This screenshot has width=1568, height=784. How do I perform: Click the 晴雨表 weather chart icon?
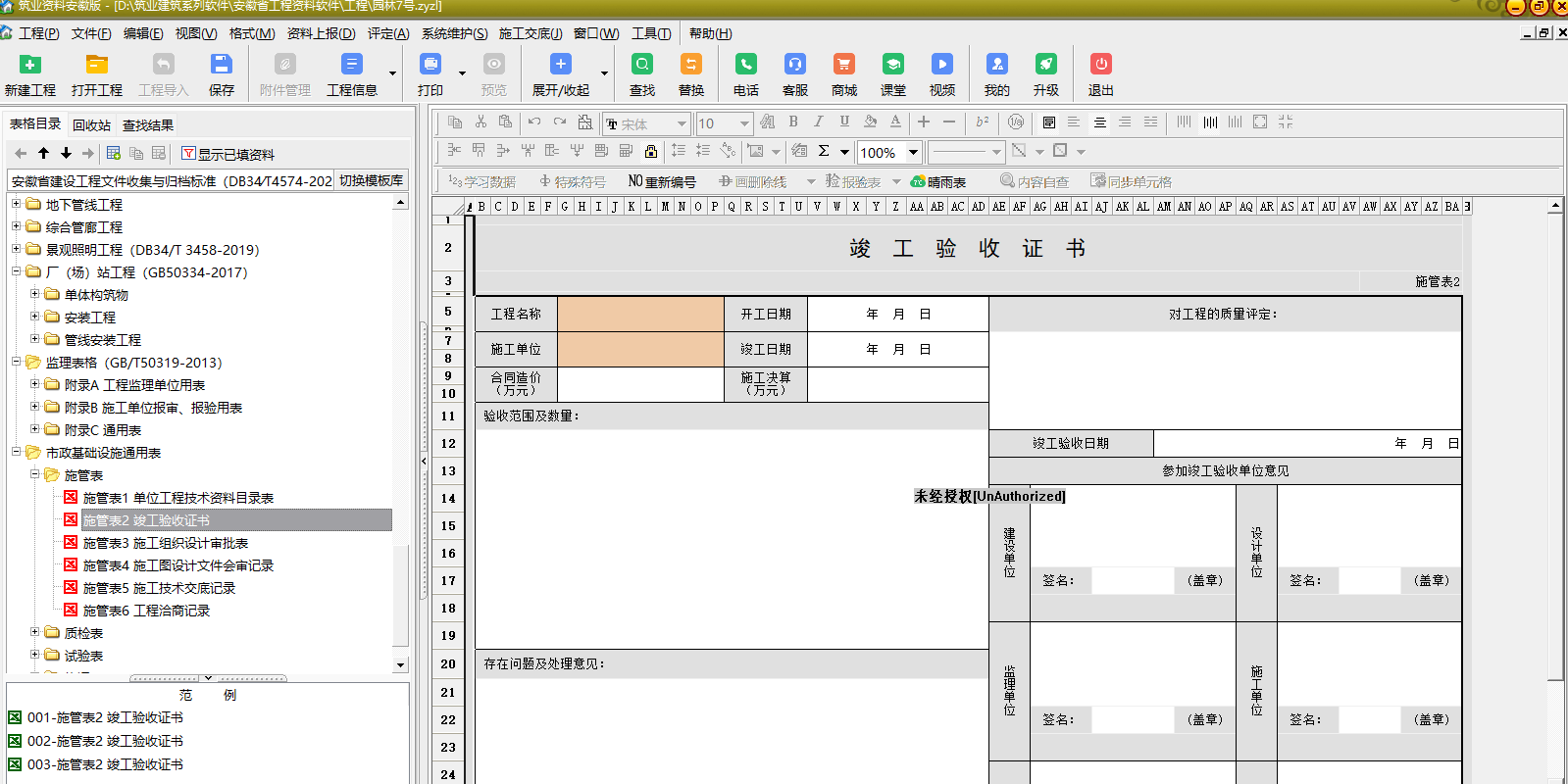(938, 182)
